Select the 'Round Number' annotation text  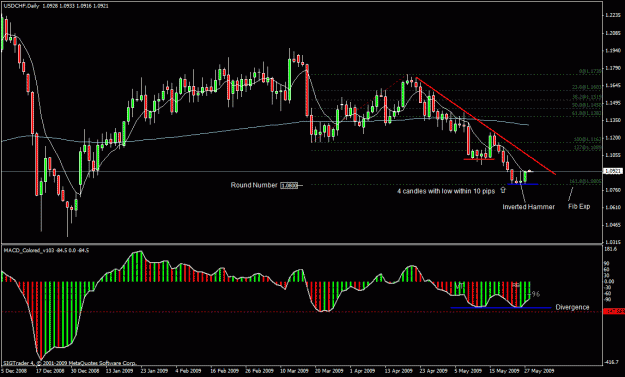coord(254,185)
